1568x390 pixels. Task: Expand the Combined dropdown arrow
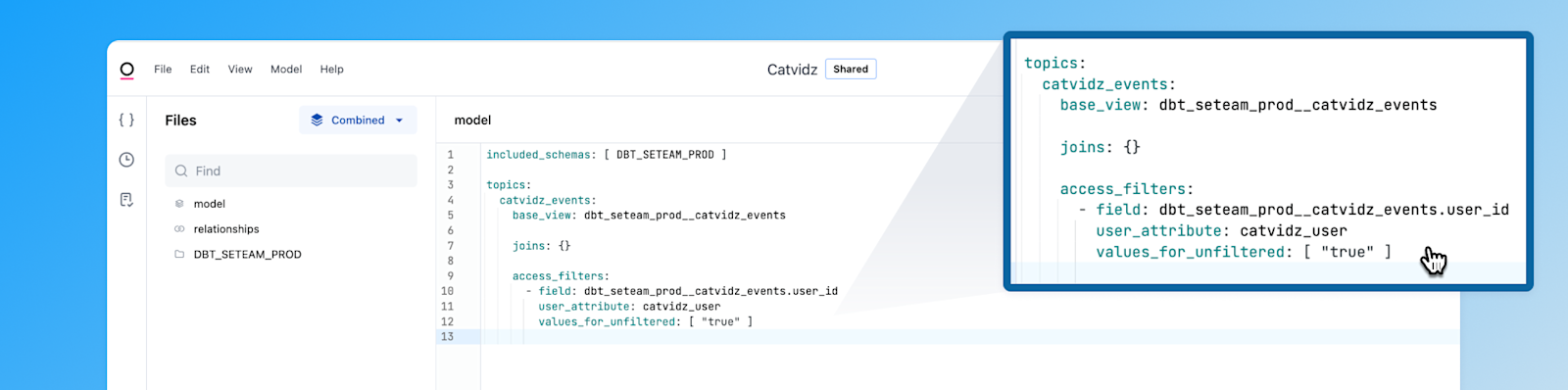tap(399, 121)
